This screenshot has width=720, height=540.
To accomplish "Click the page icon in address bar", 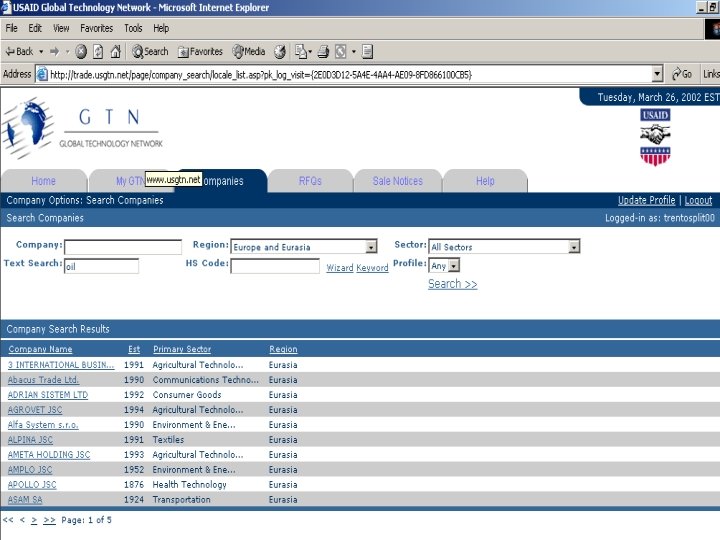I will [x=42, y=74].
